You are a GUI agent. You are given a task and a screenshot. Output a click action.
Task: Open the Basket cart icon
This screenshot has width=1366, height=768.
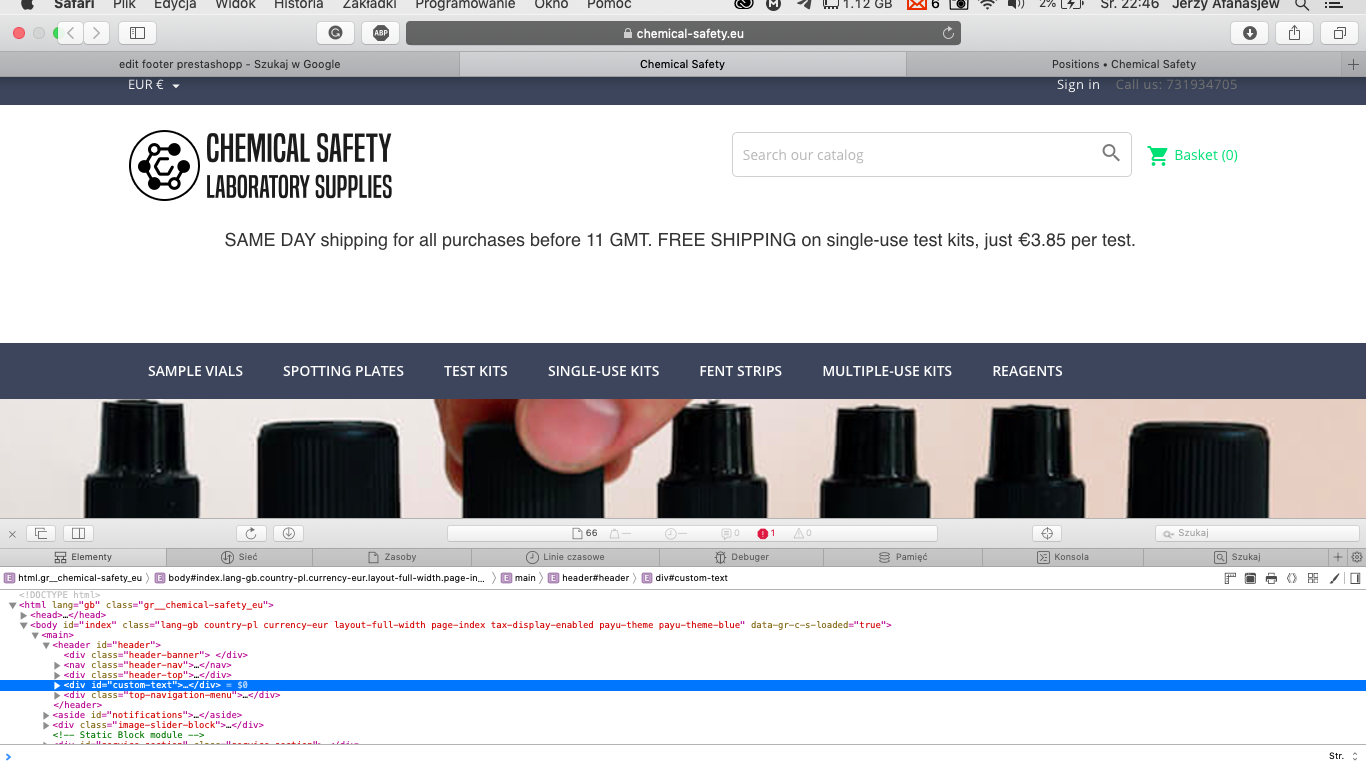(1158, 155)
